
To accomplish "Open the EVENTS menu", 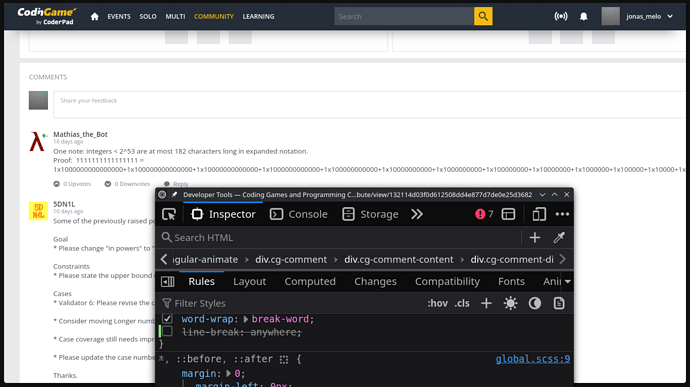I will click(x=119, y=17).
